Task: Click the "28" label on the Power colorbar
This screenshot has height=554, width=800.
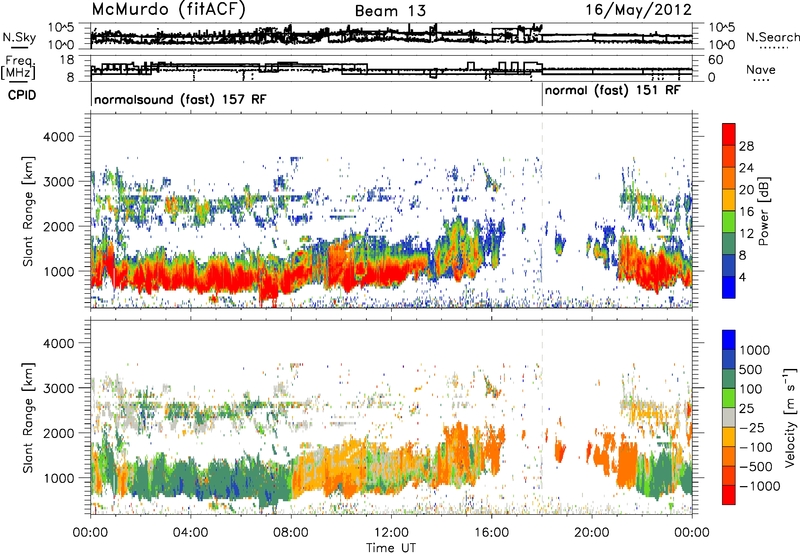Action: coord(746,146)
